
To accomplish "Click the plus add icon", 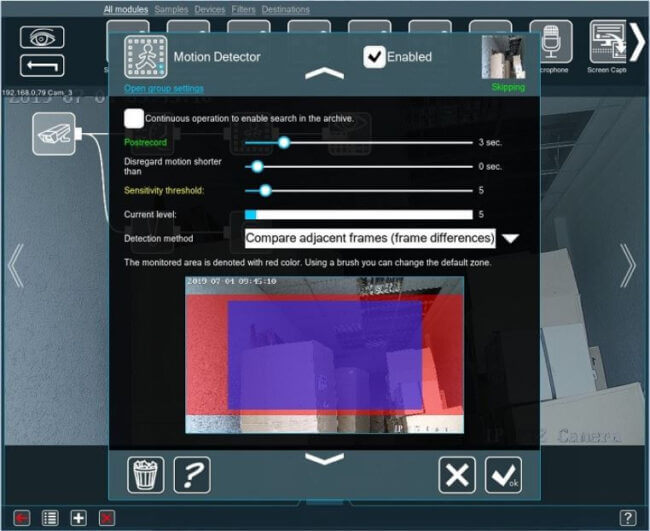I will 78,518.
